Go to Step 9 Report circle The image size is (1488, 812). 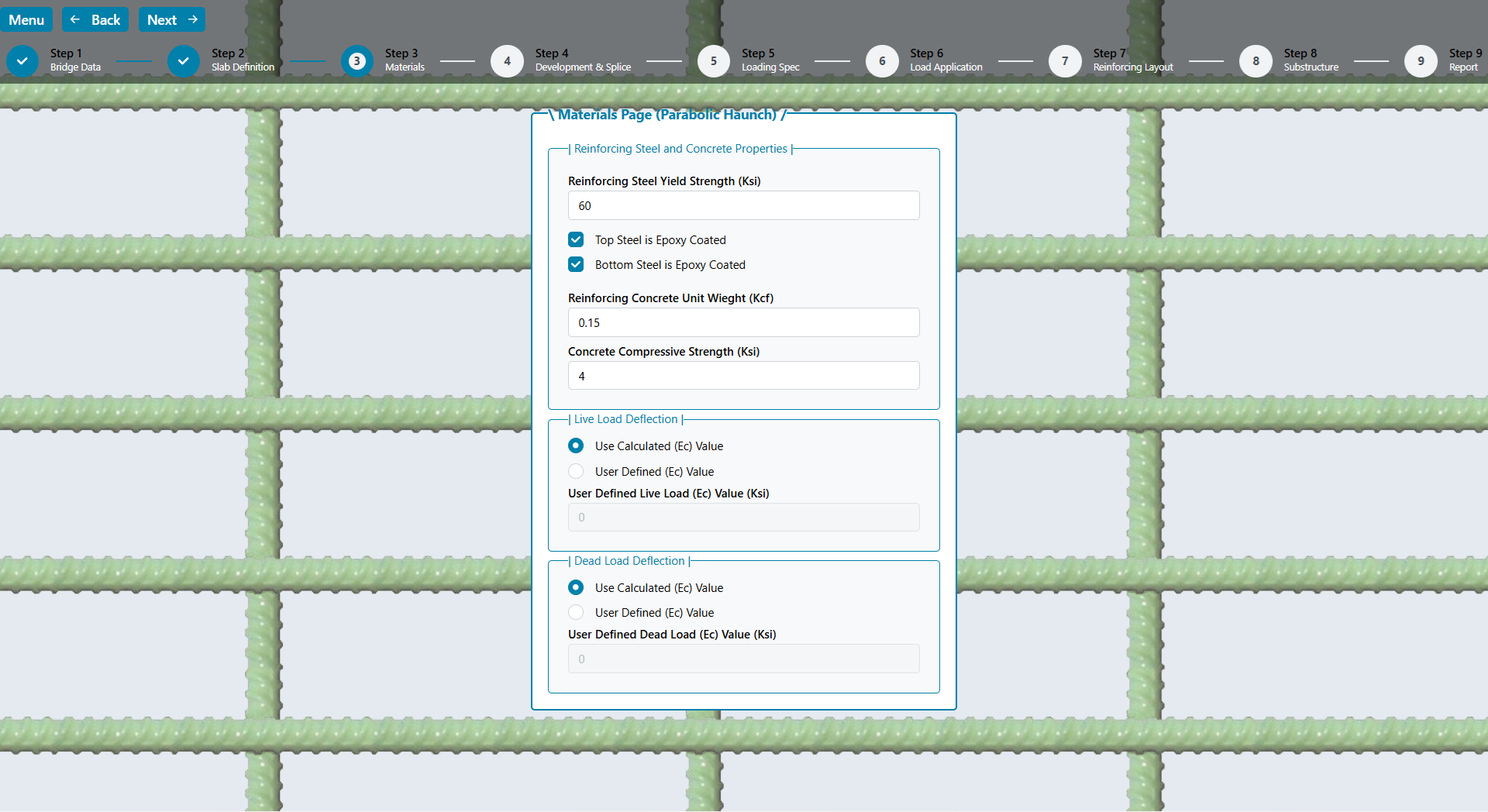click(x=1421, y=61)
